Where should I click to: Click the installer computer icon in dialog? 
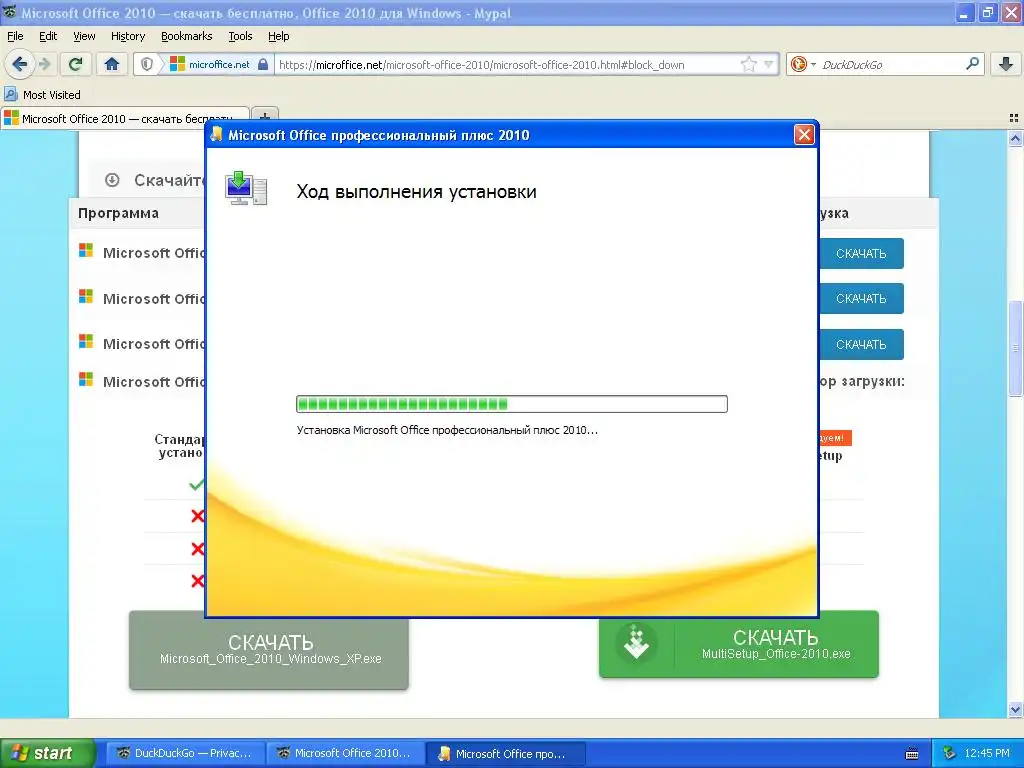[246, 189]
